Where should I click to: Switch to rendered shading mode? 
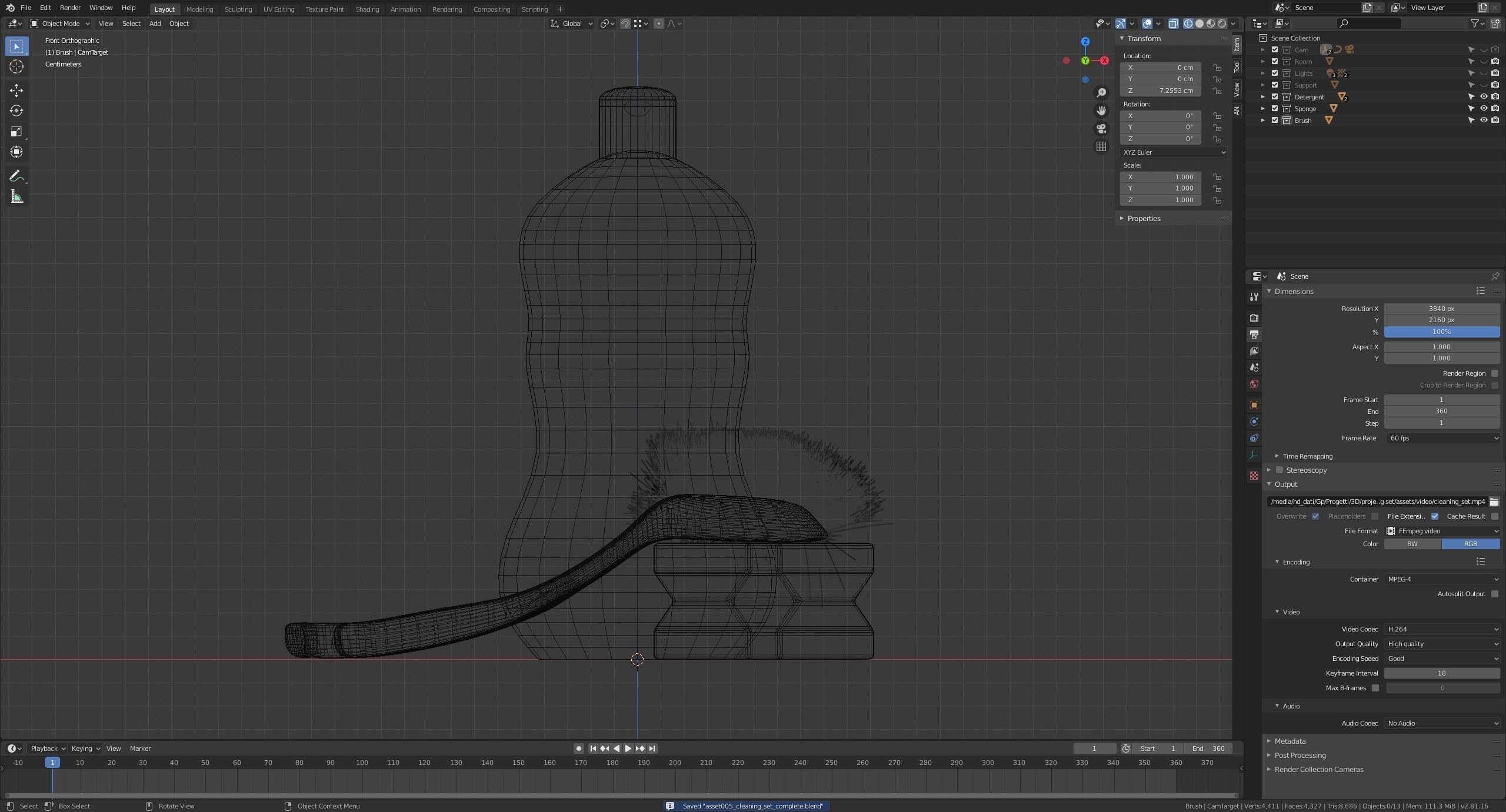[x=1222, y=24]
